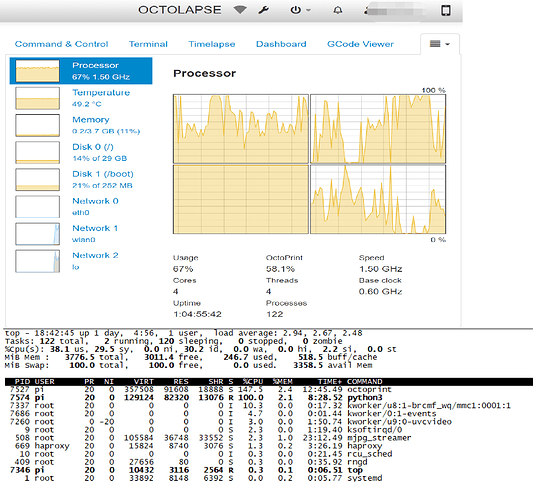Open the power system menu dropdown
This screenshot has height=499, width=533.
300,10
